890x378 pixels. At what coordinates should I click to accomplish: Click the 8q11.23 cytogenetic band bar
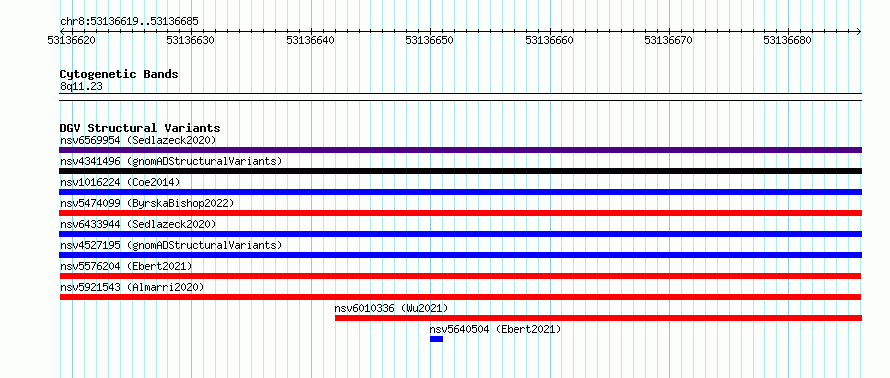460,96
